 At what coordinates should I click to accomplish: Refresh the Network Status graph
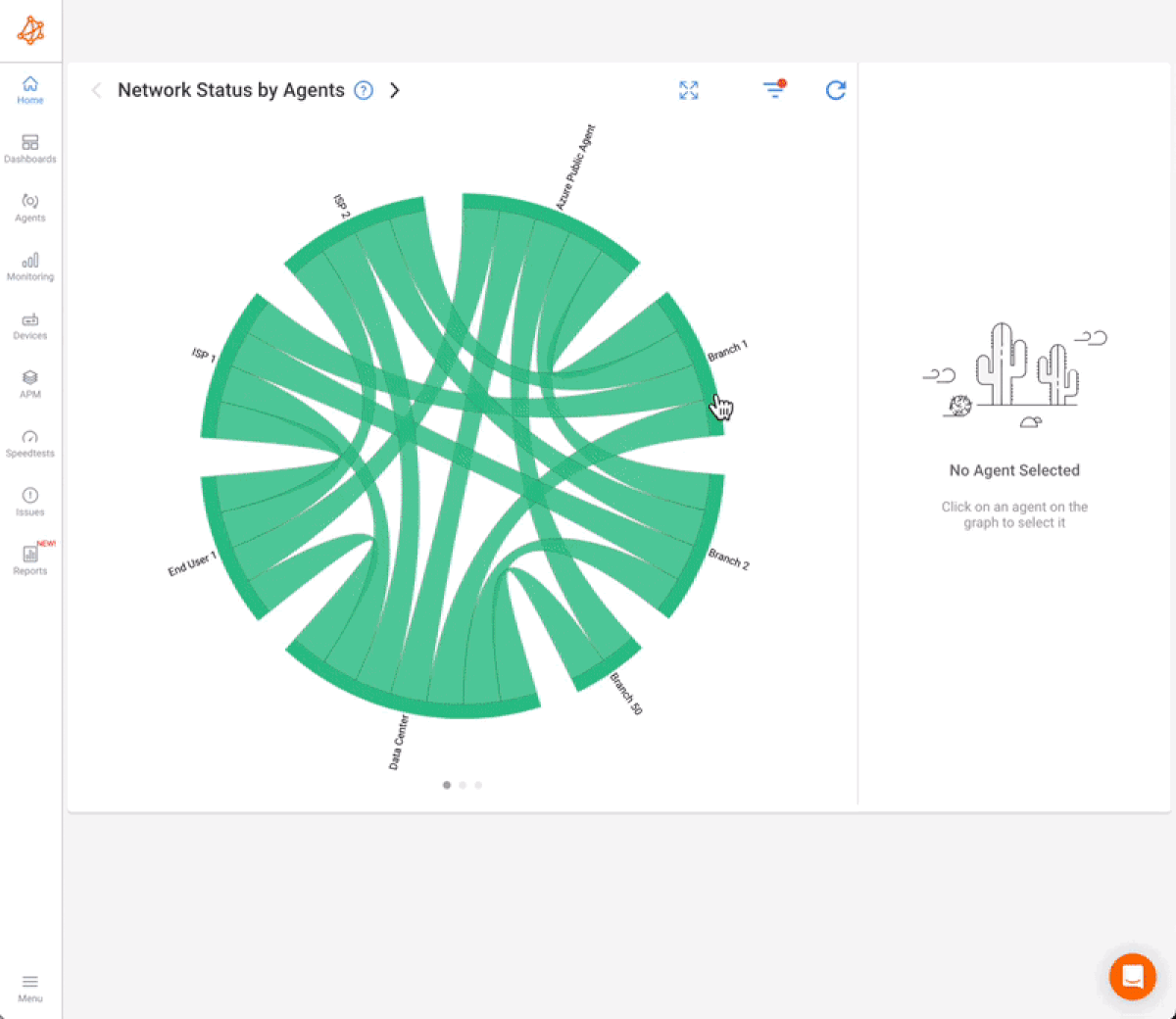pyautogui.click(x=835, y=90)
